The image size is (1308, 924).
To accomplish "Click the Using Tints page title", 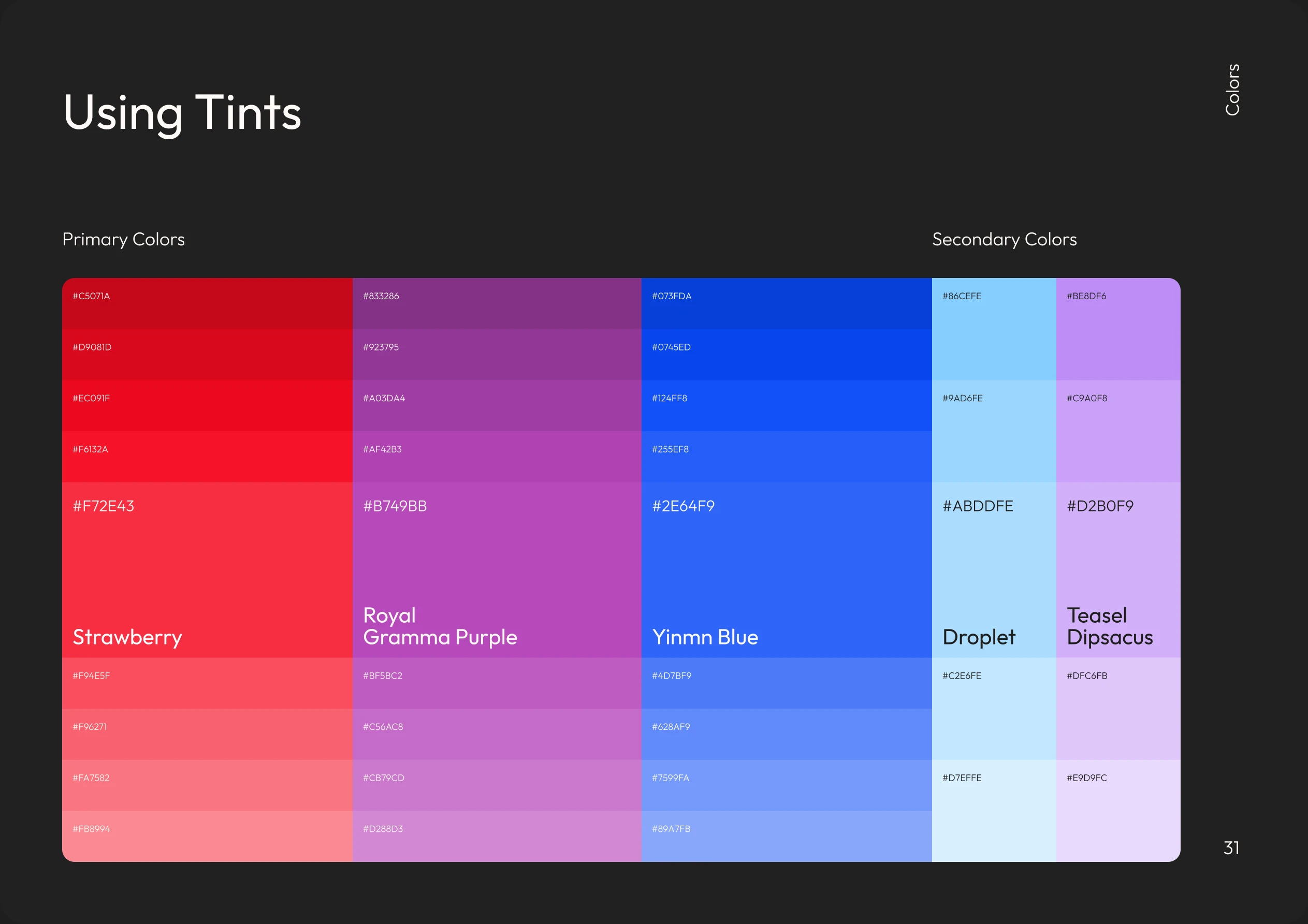I will 182,113.
